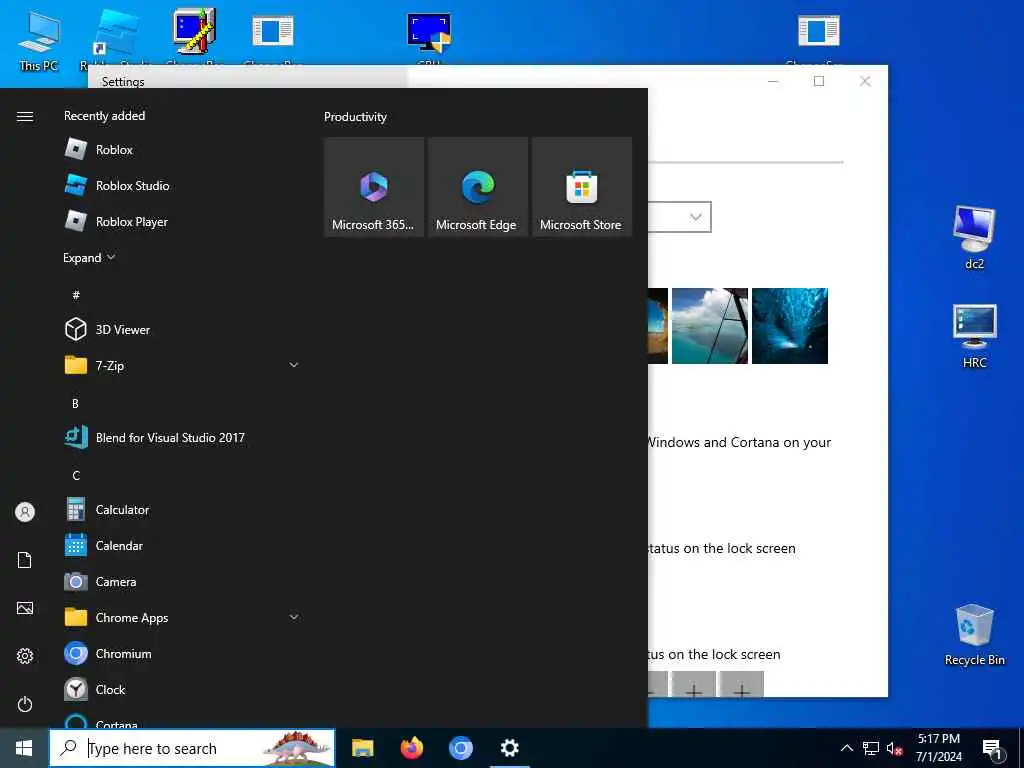Open the dc2 desktop shortcut
The width and height of the screenshot is (1024, 768).
pos(974,236)
